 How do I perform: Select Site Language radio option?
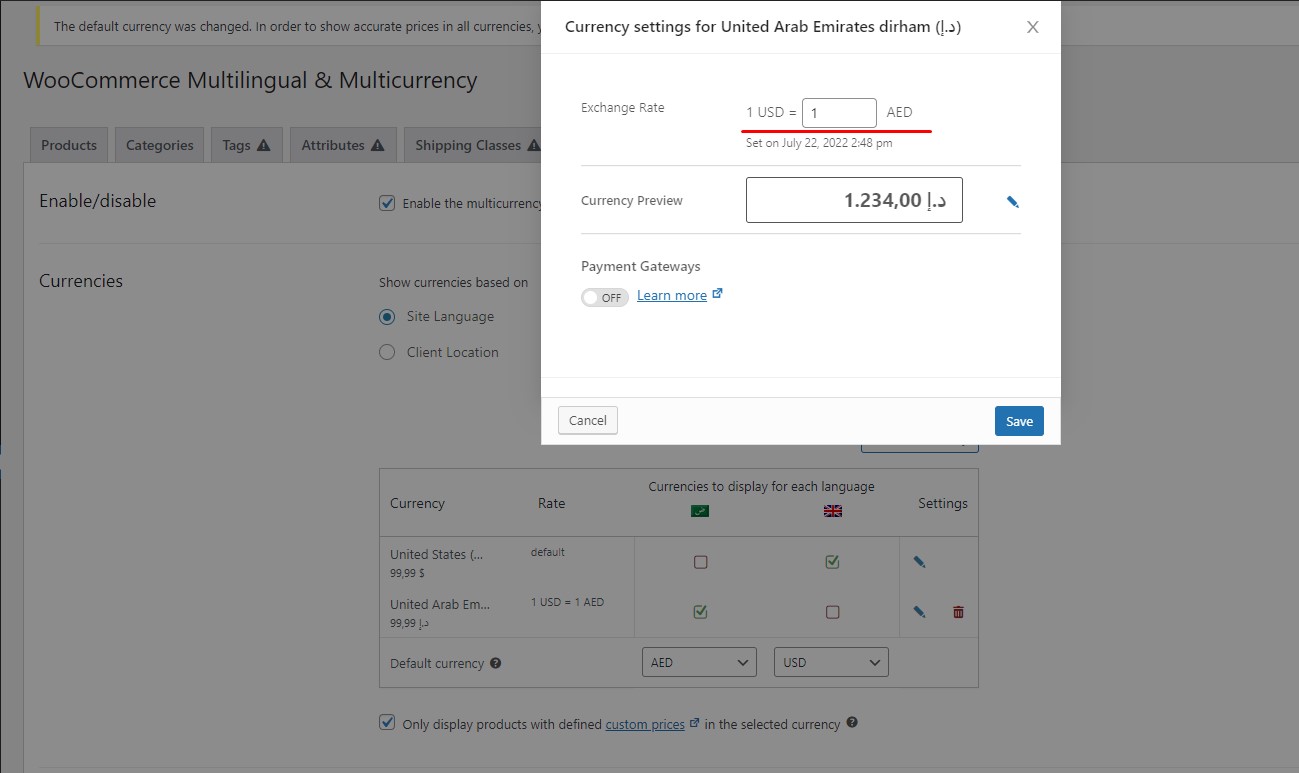(387, 317)
